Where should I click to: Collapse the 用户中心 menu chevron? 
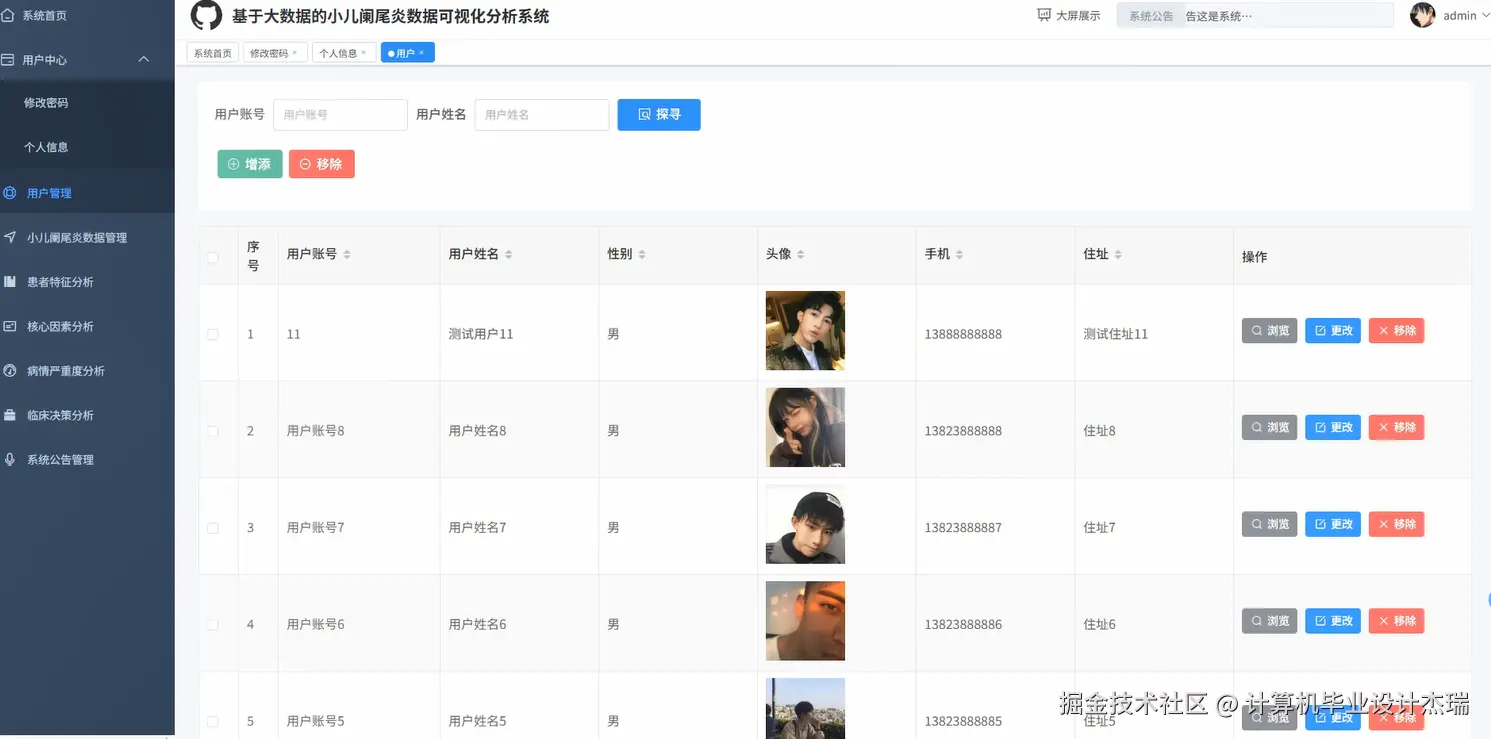tap(144, 59)
